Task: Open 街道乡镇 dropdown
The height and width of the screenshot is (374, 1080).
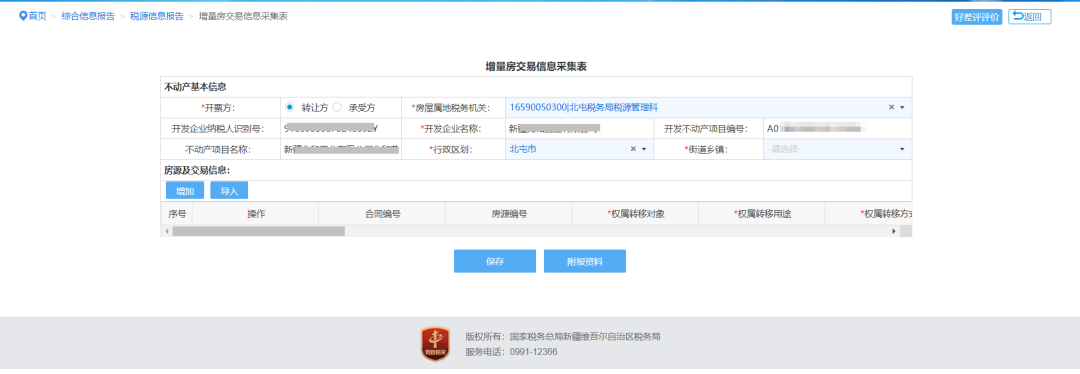Action: (837, 149)
